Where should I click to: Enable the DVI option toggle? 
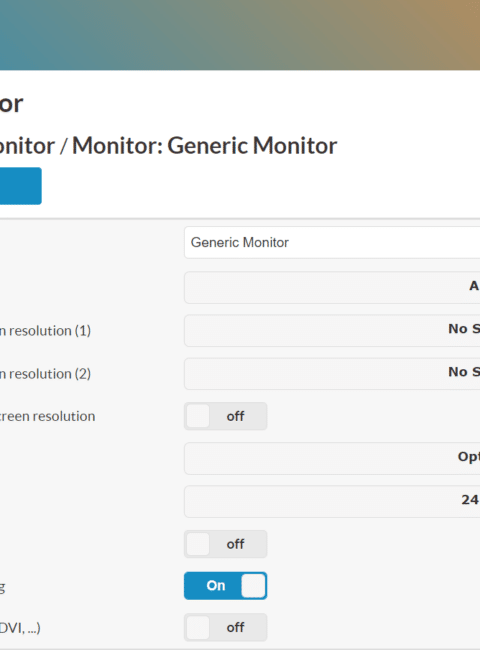[225, 627]
